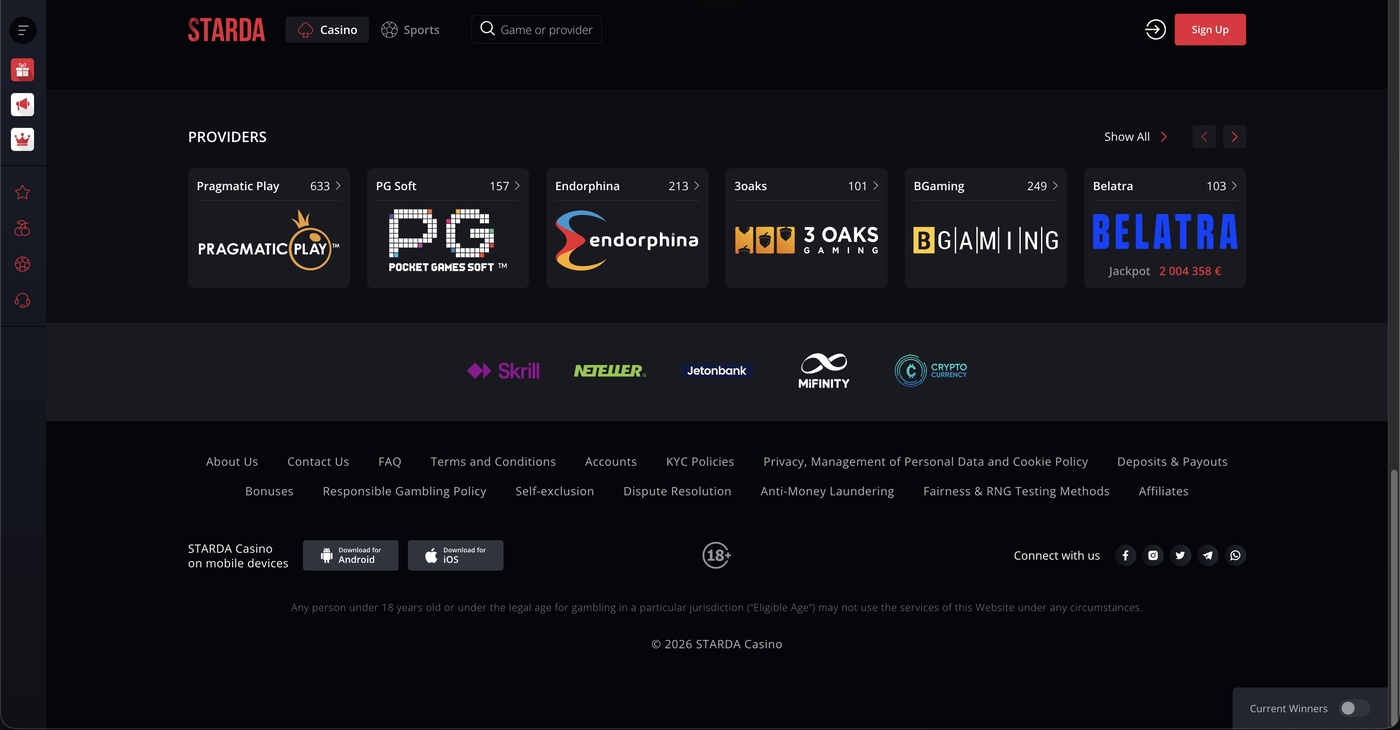Viewport: 1400px width, 730px height.
Task: Open the Twitter social link
Action: pyautogui.click(x=1181, y=556)
